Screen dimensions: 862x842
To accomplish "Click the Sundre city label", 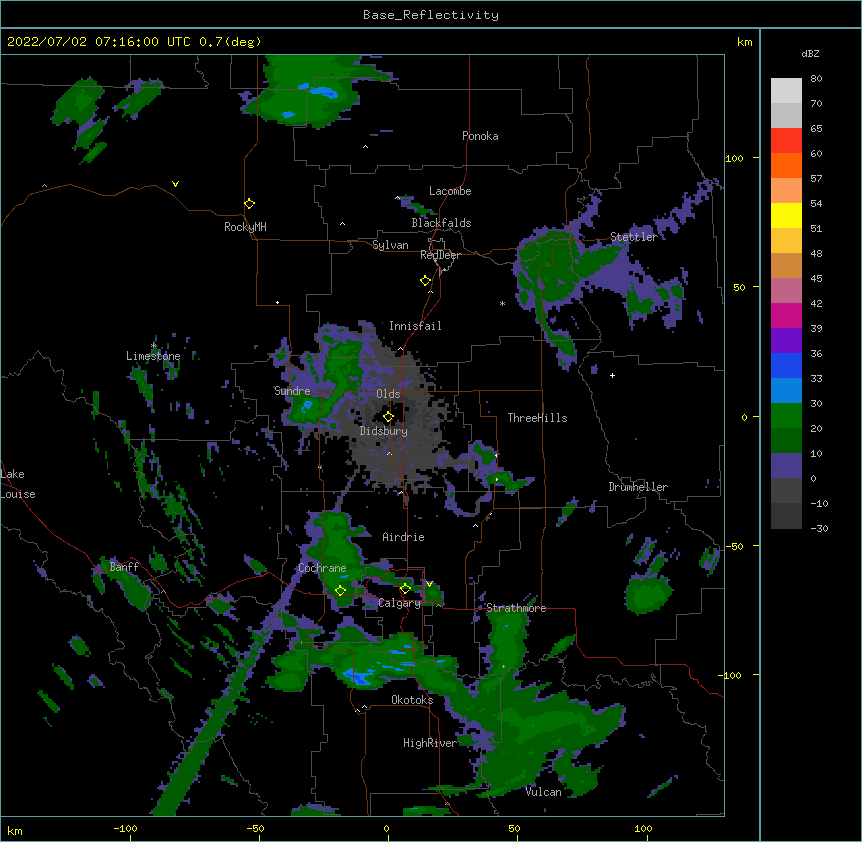I will pos(292,391).
